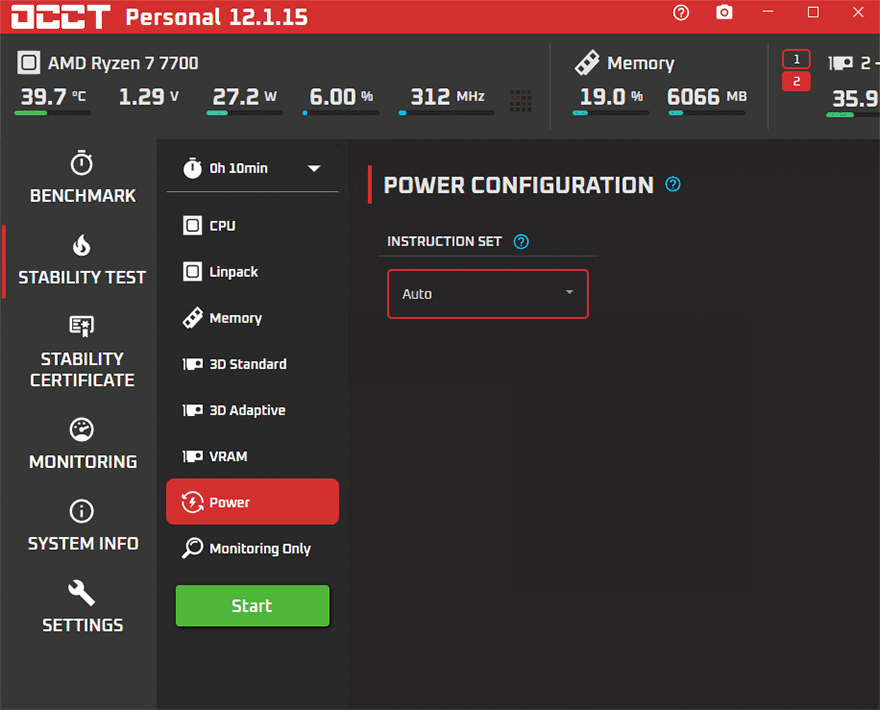The height and width of the screenshot is (710, 880).
Task: Open the Instruction Set Auto dropdown
Action: (x=488, y=294)
